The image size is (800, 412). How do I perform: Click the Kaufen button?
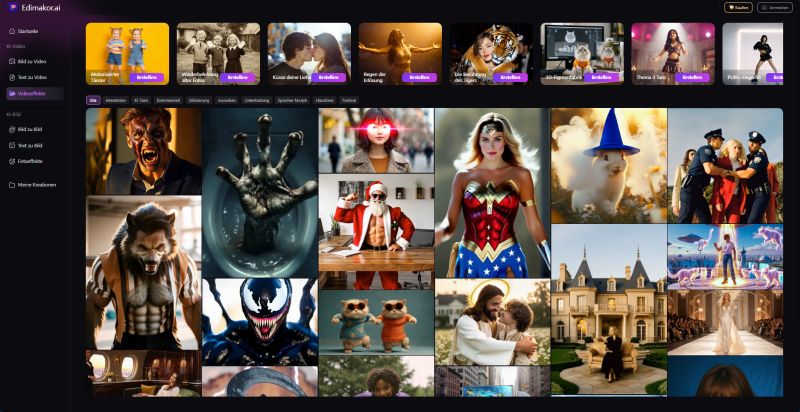738,7
